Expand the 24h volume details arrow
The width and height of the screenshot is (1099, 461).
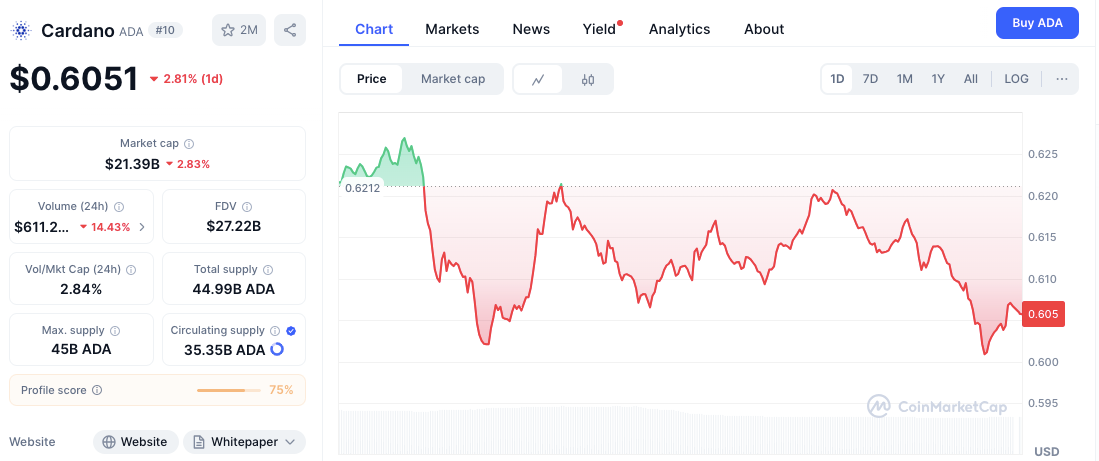(x=141, y=227)
